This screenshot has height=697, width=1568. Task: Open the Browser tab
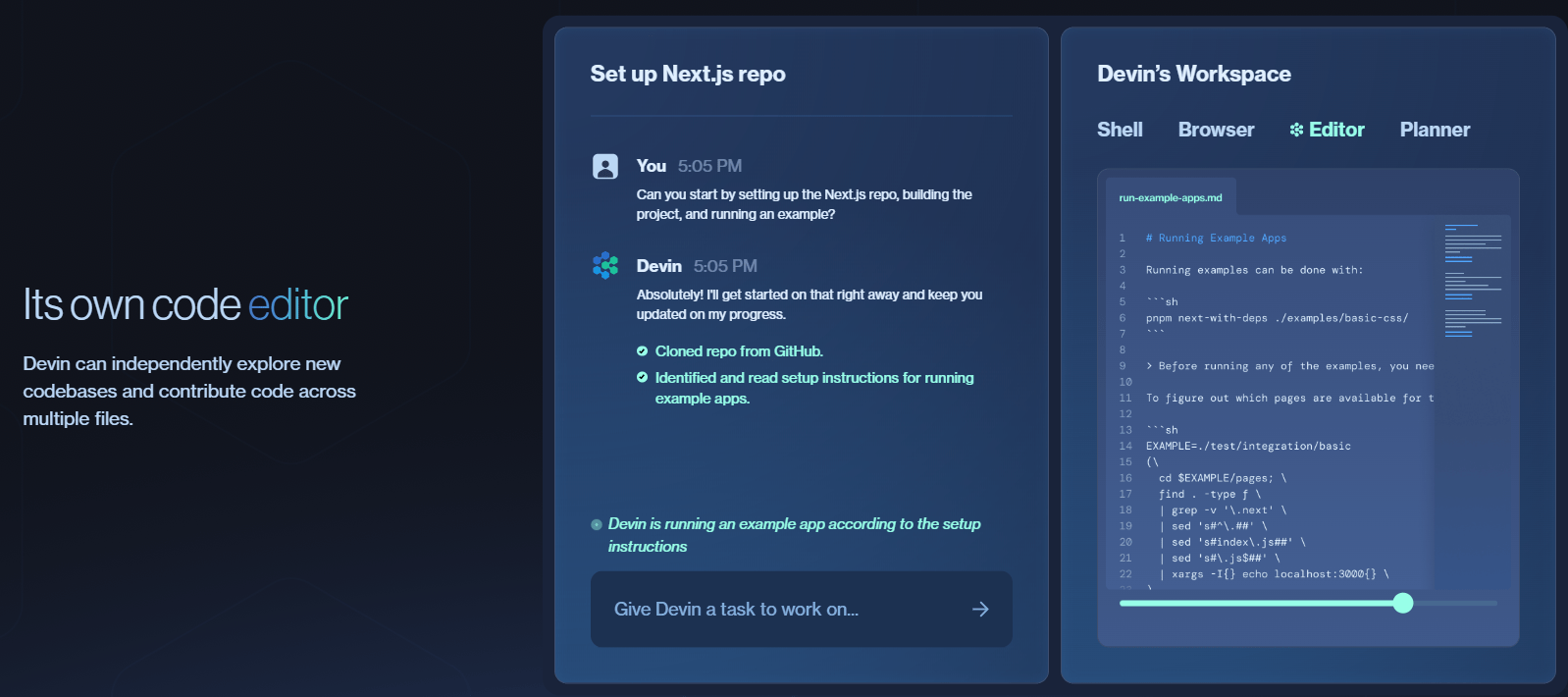tap(1216, 130)
